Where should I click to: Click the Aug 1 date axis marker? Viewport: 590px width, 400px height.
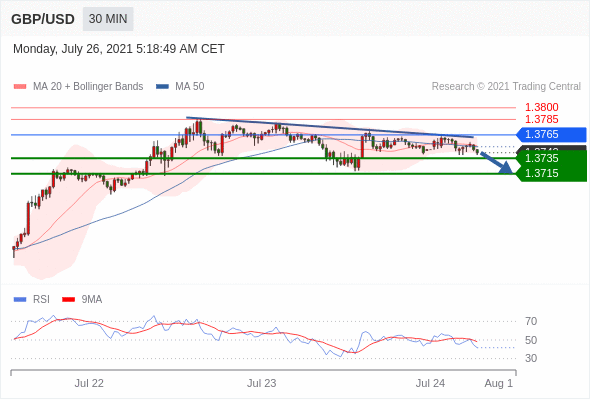499,383
